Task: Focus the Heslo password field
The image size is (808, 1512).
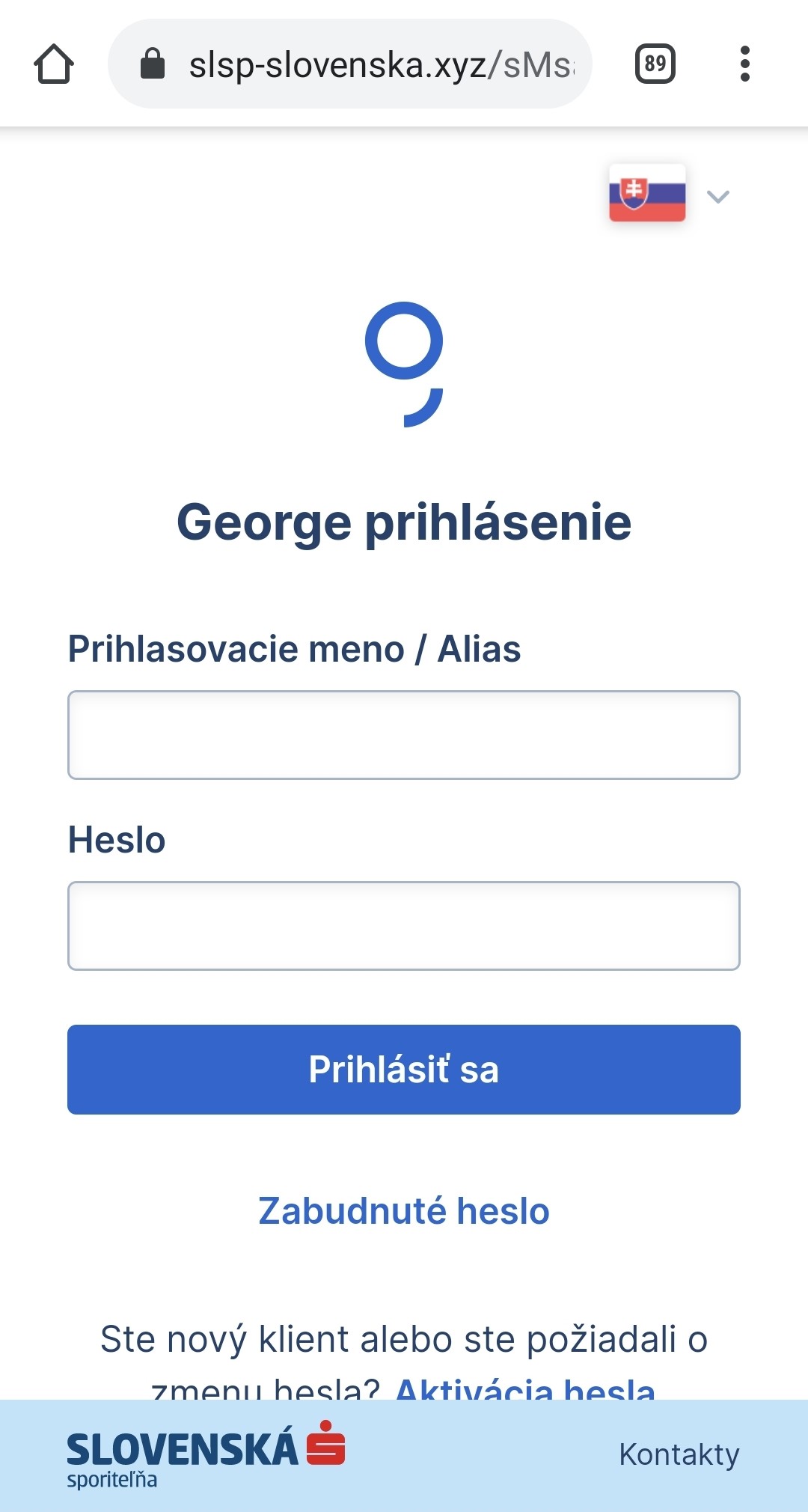Action: point(404,926)
